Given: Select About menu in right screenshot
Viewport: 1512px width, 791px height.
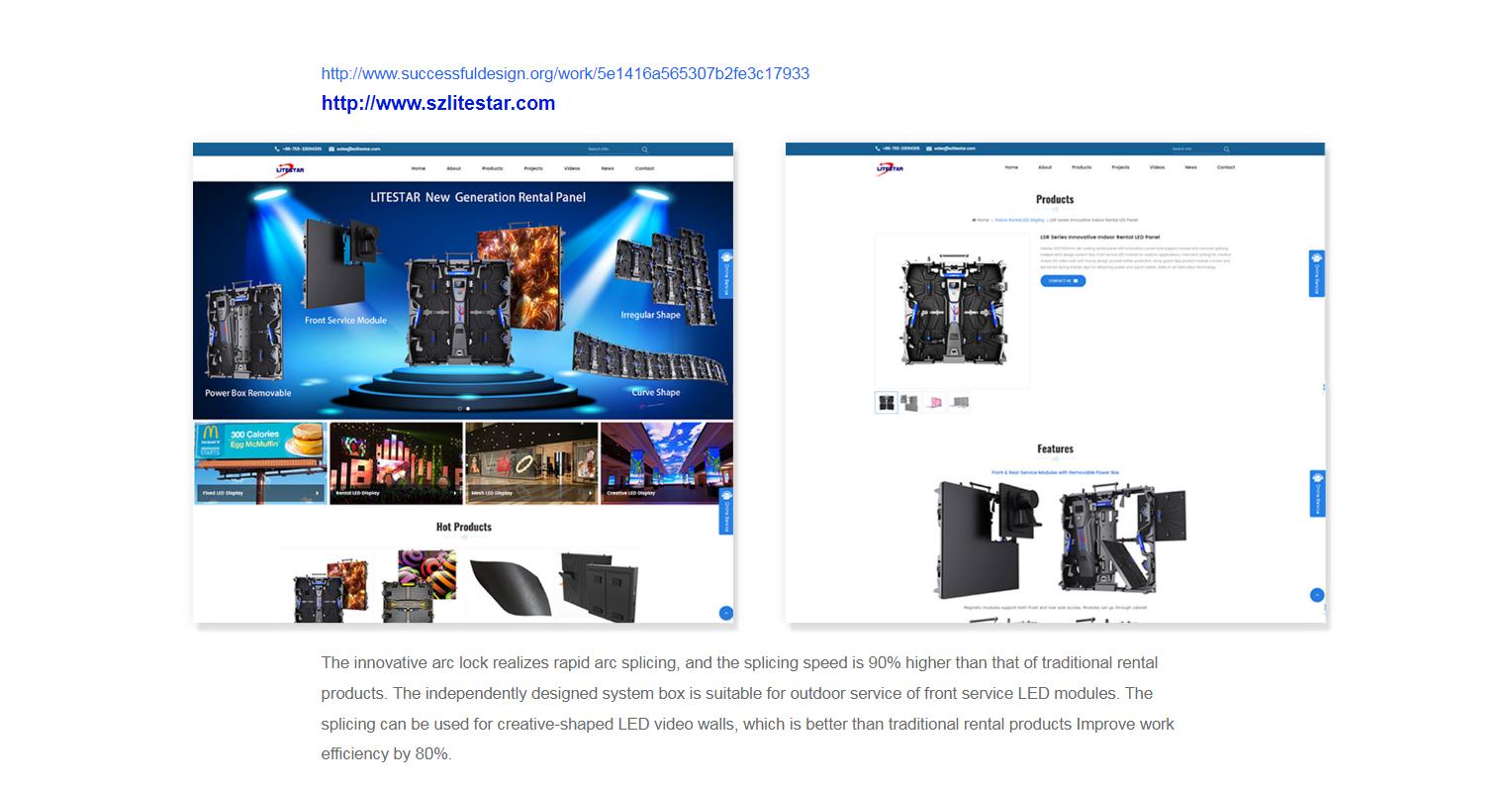Looking at the screenshot, I should click(x=1045, y=167).
